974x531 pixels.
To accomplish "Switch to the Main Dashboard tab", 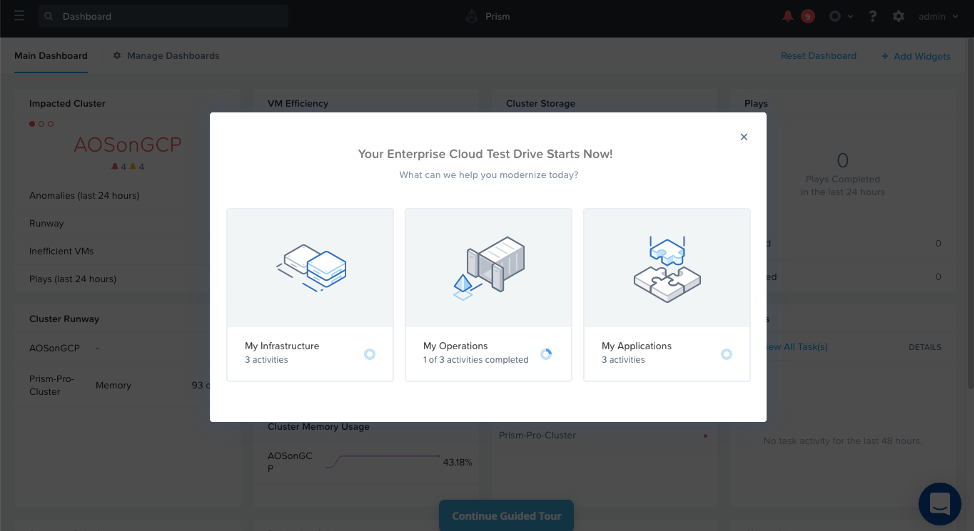I will [51, 56].
